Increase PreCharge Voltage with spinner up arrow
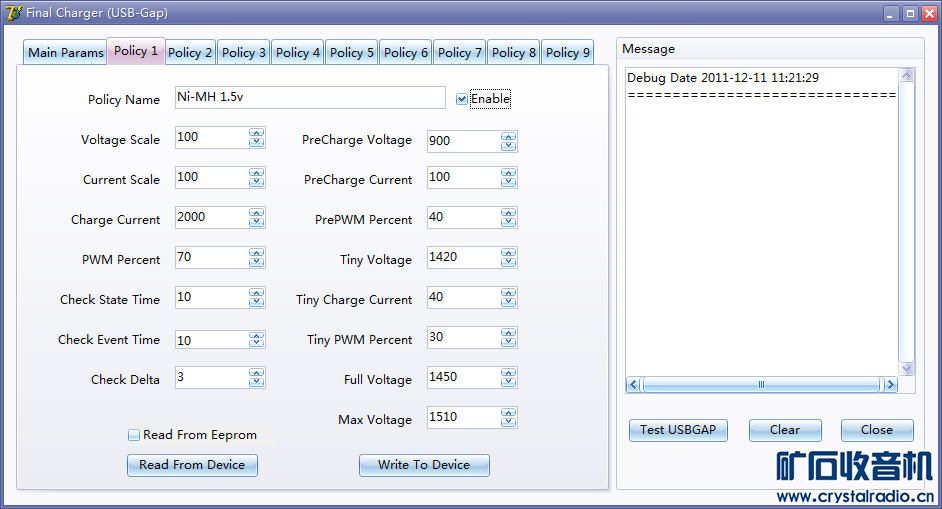This screenshot has height=509, width=942. [509, 136]
